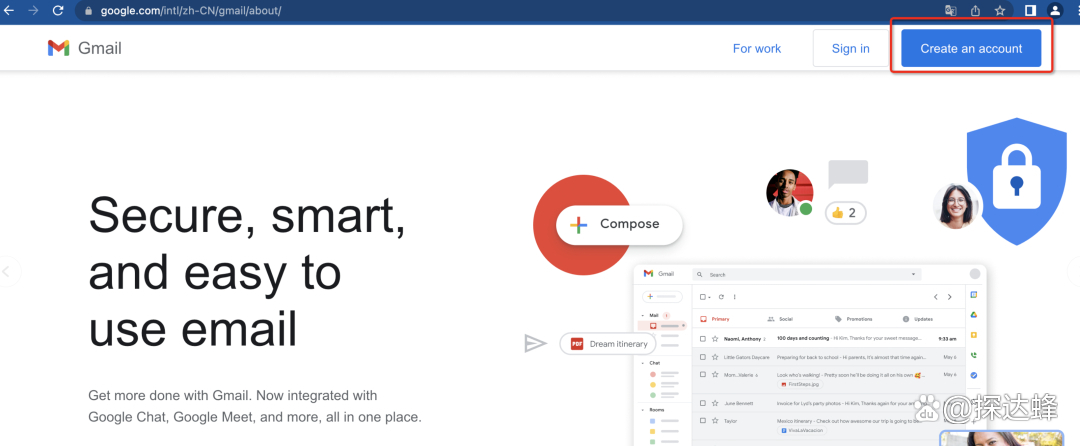Screen dimensions: 1080x446
Task: Select the highlighted inbox item under Mail
Action: (662, 326)
